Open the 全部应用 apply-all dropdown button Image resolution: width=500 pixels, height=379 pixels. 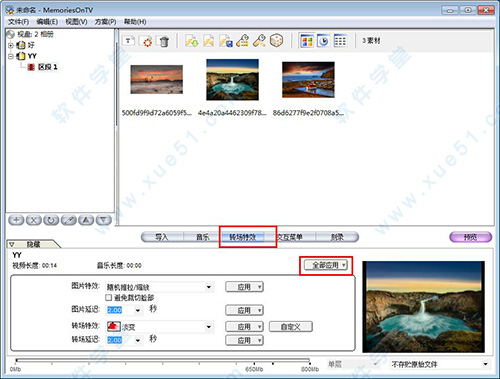326,265
